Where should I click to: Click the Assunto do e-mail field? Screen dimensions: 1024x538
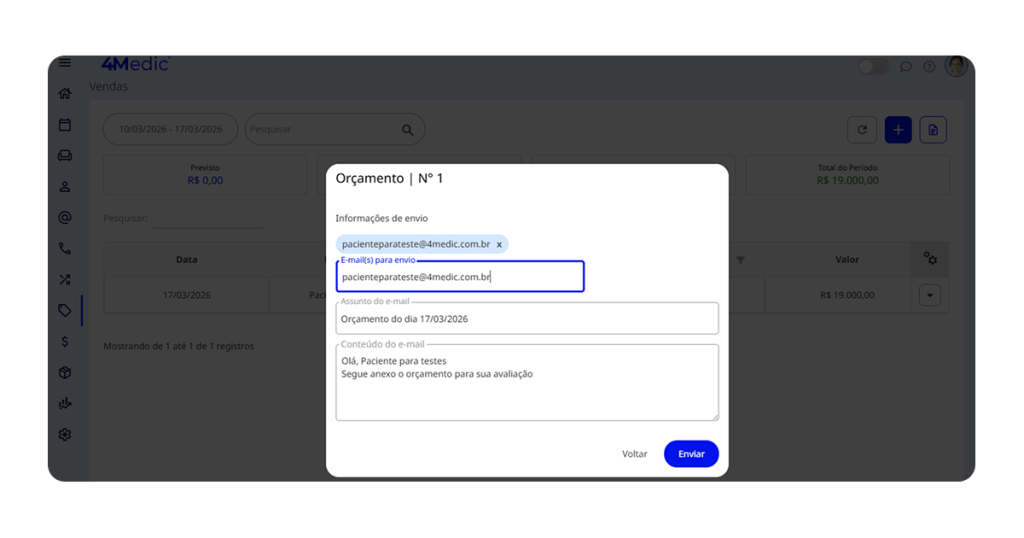527,319
